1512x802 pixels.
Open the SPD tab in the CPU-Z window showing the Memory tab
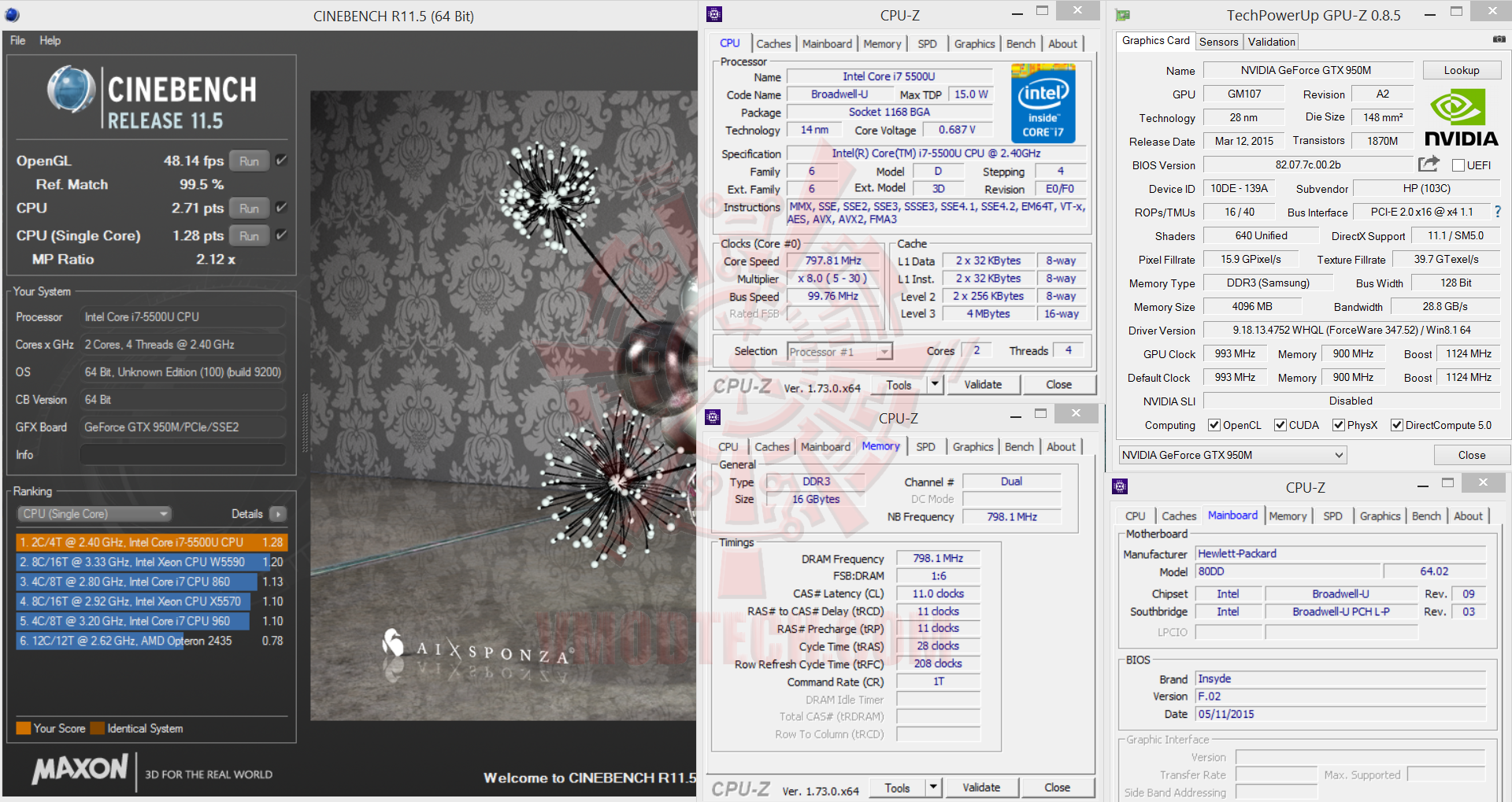click(925, 447)
